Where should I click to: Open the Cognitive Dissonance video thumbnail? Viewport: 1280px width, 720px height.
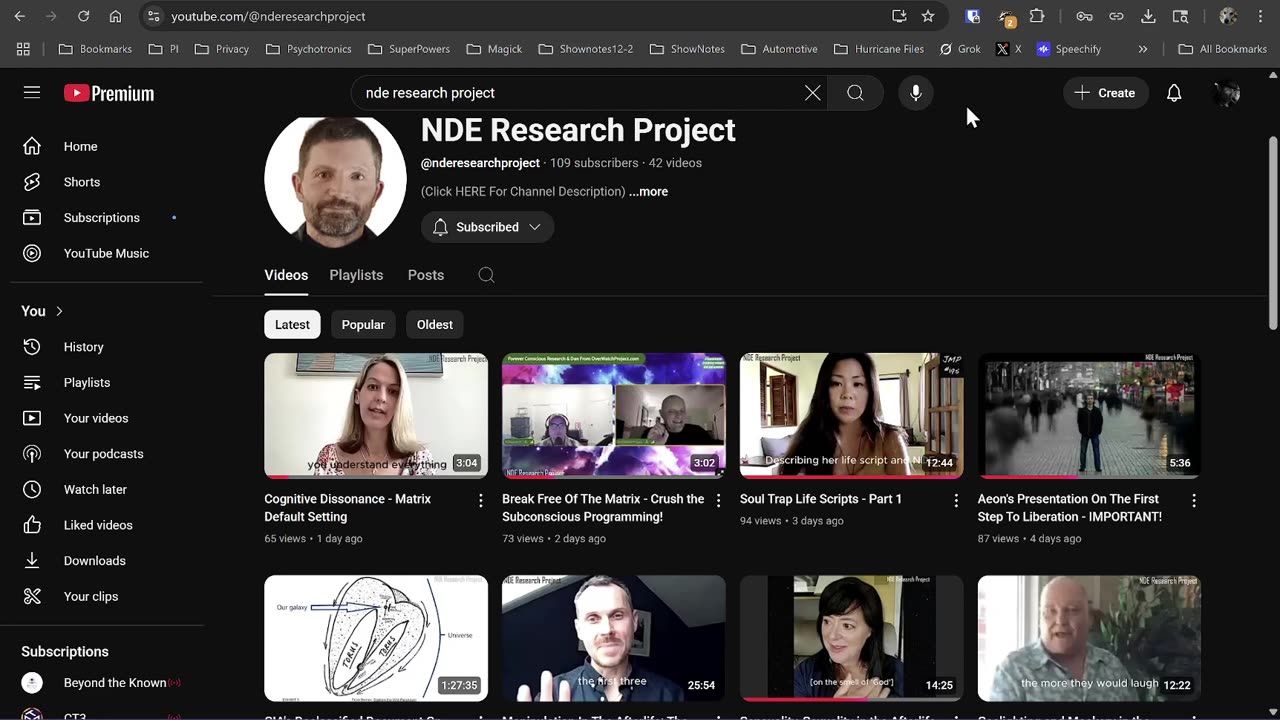click(376, 415)
